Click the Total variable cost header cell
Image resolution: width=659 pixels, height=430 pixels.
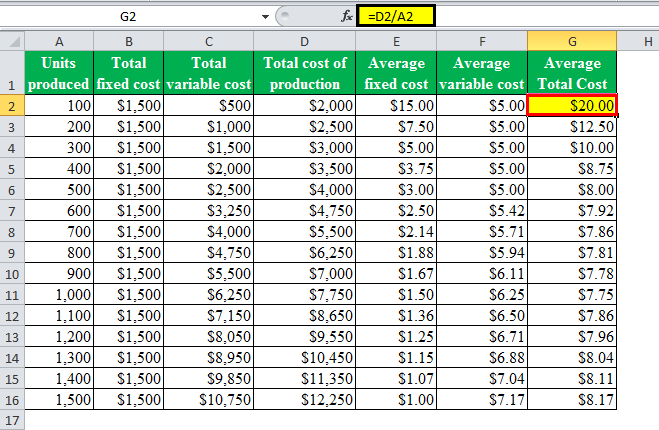208,73
